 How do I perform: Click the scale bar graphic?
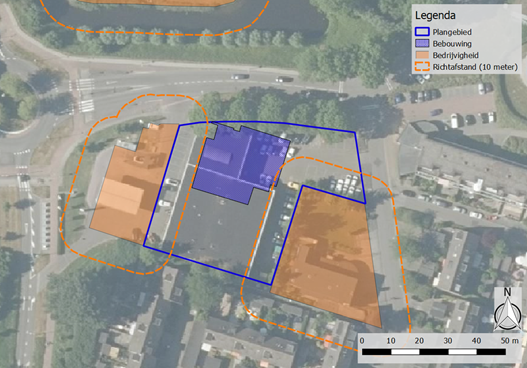[x=434, y=352]
